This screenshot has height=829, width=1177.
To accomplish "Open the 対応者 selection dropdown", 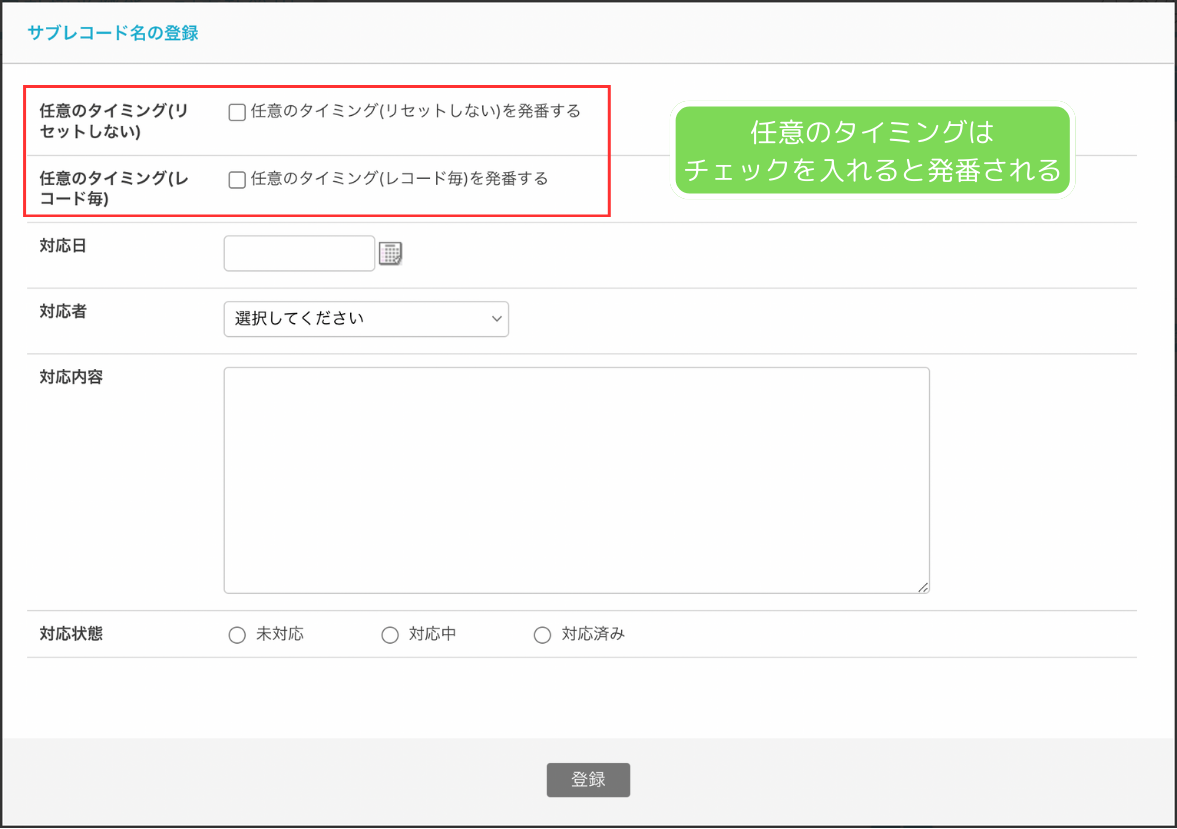I will 365,319.
